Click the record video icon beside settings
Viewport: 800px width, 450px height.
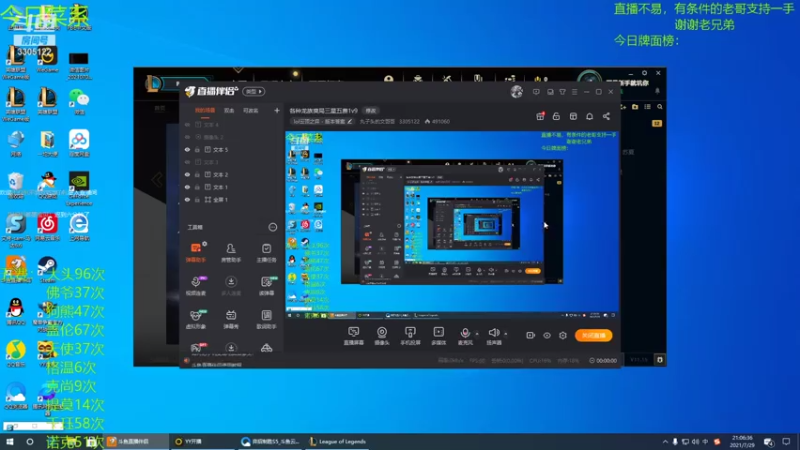tap(530, 335)
